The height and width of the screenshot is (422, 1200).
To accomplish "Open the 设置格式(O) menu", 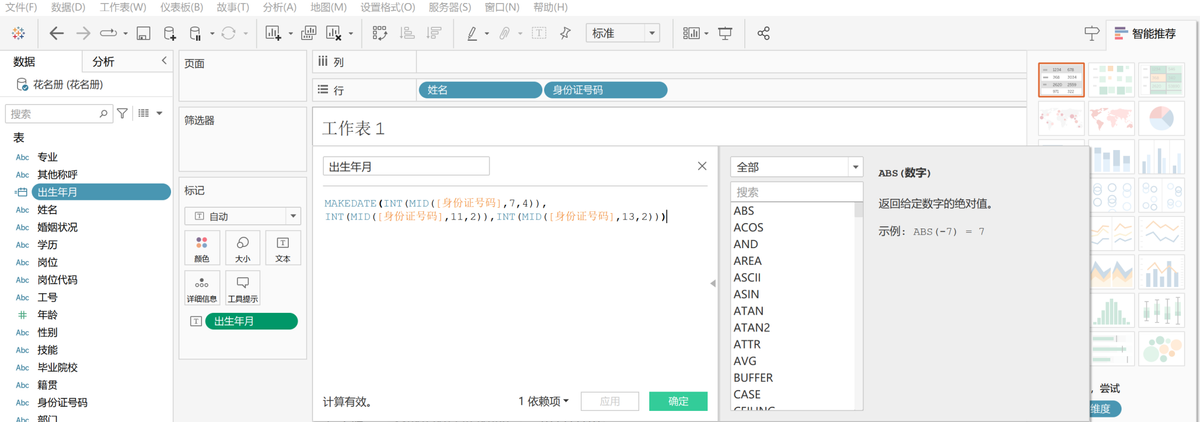I will pos(387,7).
